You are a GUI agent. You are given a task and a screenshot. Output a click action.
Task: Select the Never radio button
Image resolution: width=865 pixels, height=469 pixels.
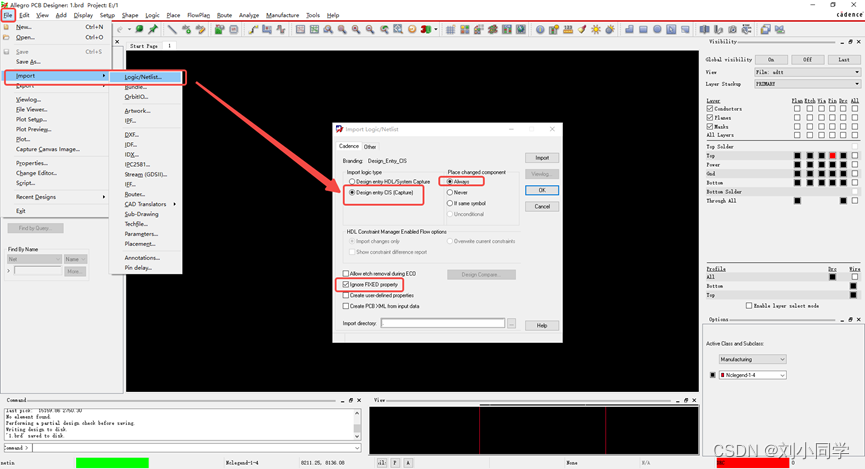[x=450, y=192]
